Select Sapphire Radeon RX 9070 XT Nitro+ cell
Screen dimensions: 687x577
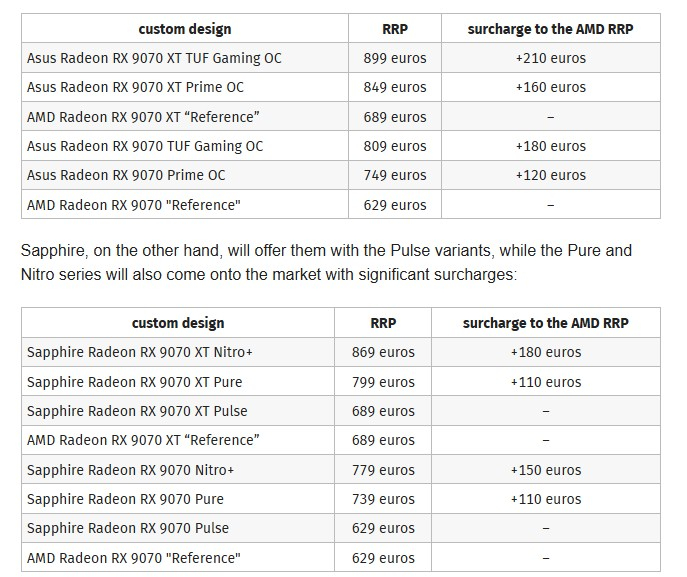point(140,352)
